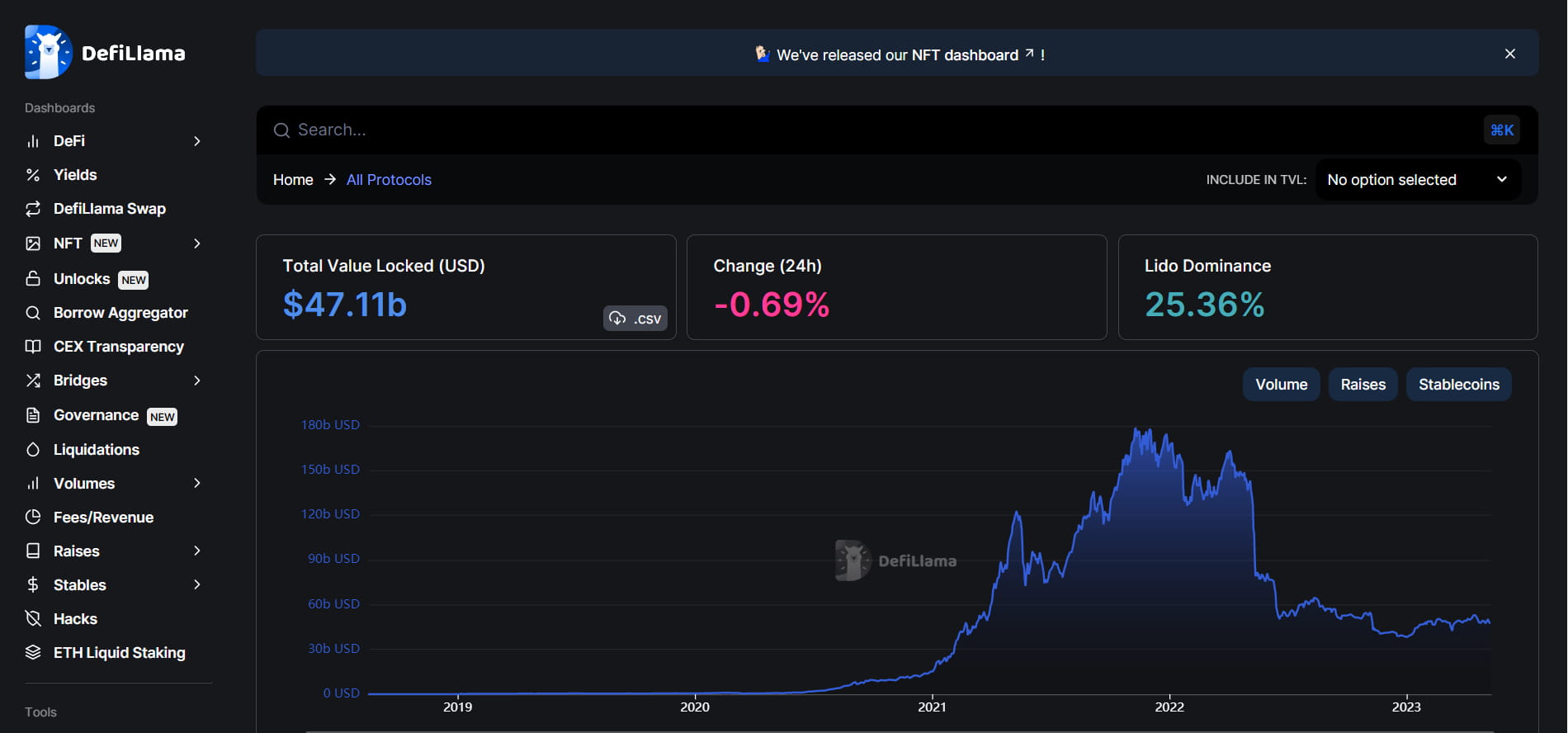Screen dimensions: 1568x733
Task: Click the Raises book icon
Action: click(33, 551)
